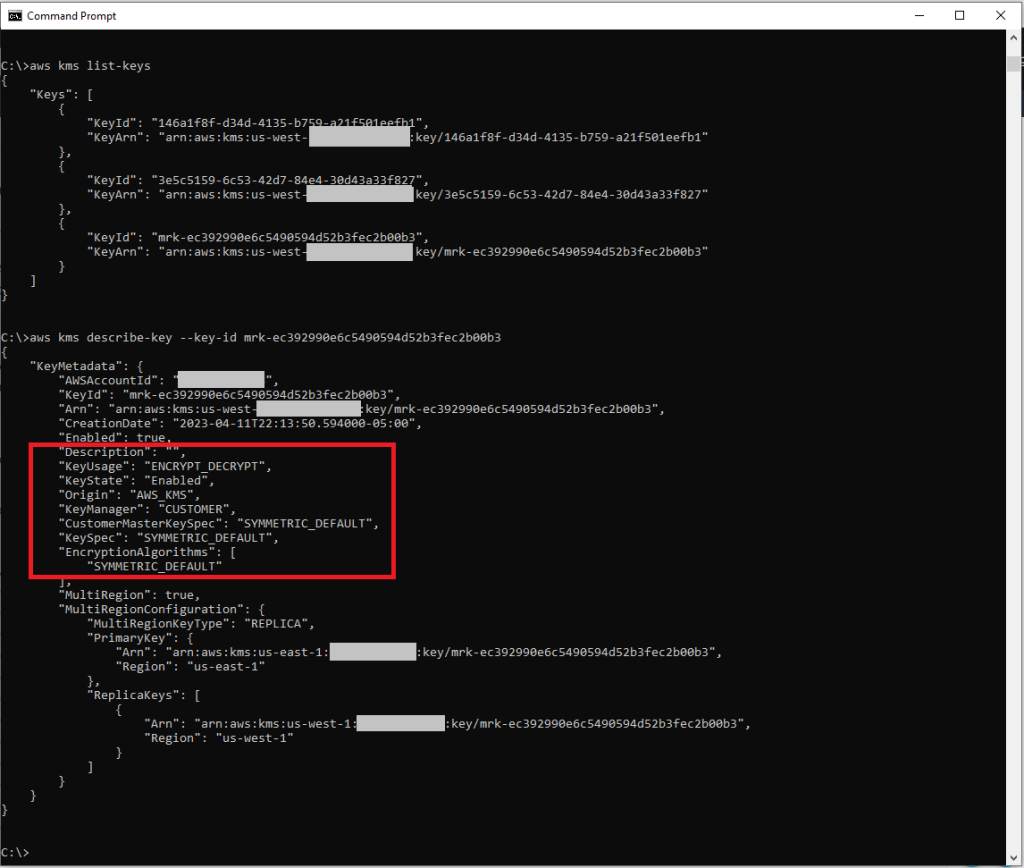Screen dimensions: 1024x868
Task: Click the PrimaryKey Arn us-east-1 line
Action: pyautogui.click(x=419, y=652)
